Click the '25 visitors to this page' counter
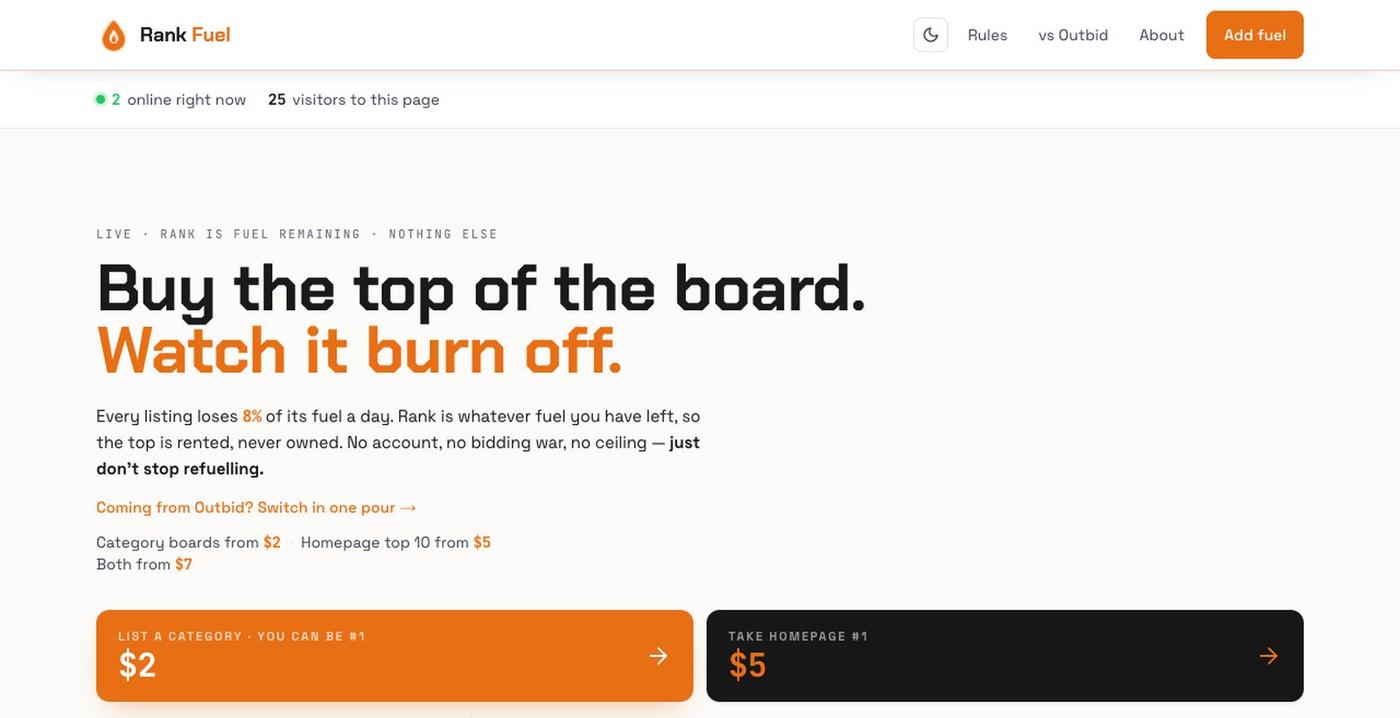 354,99
